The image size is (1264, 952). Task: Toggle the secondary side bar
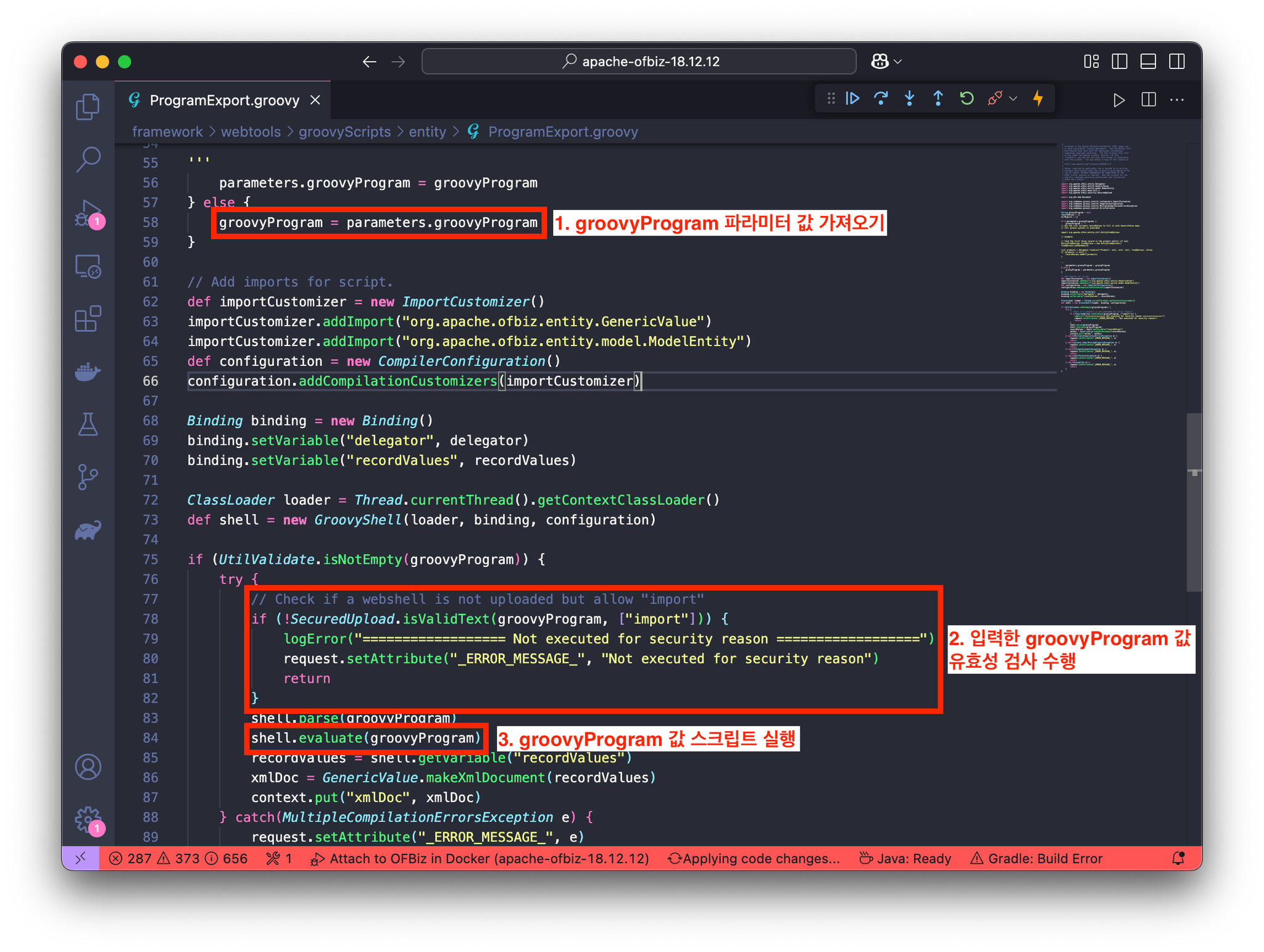click(x=1176, y=62)
